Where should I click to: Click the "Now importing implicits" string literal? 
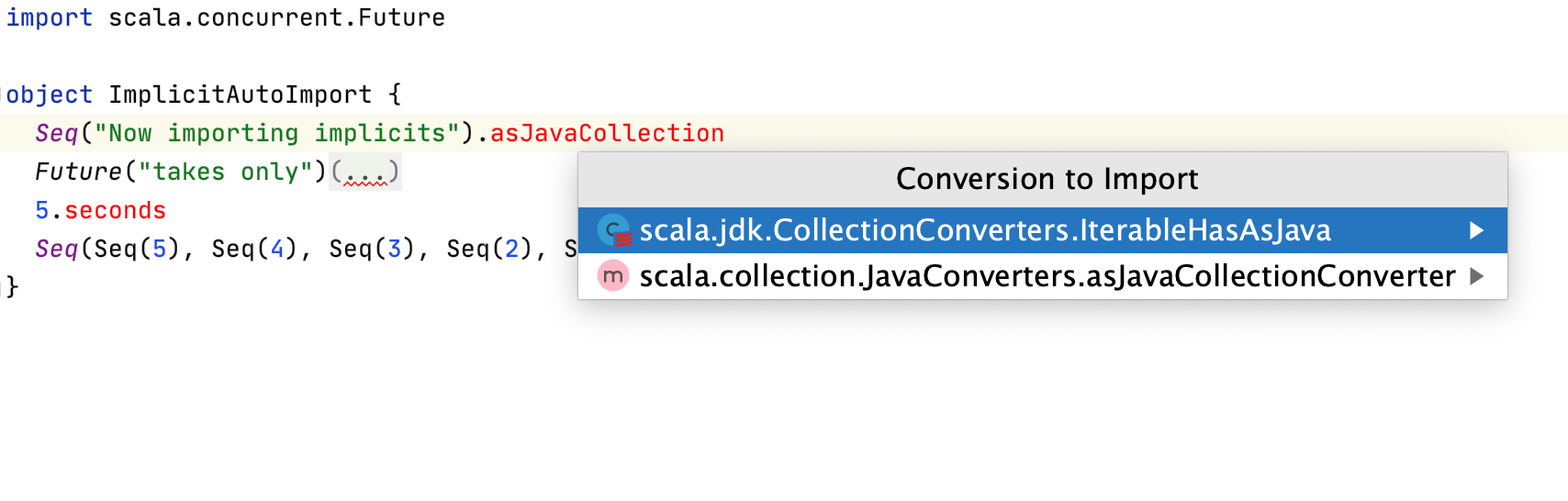point(276,133)
